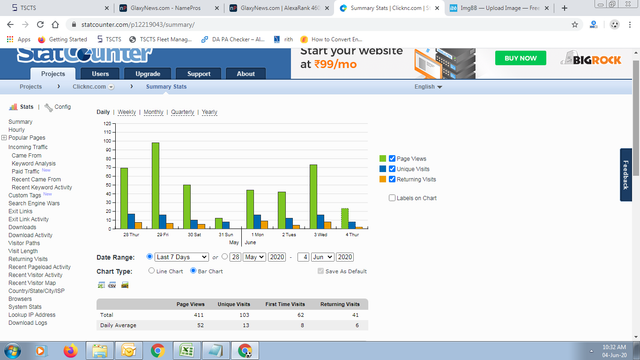Switch to the Monthly view
The image size is (640, 360).
click(x=153, y=112)
